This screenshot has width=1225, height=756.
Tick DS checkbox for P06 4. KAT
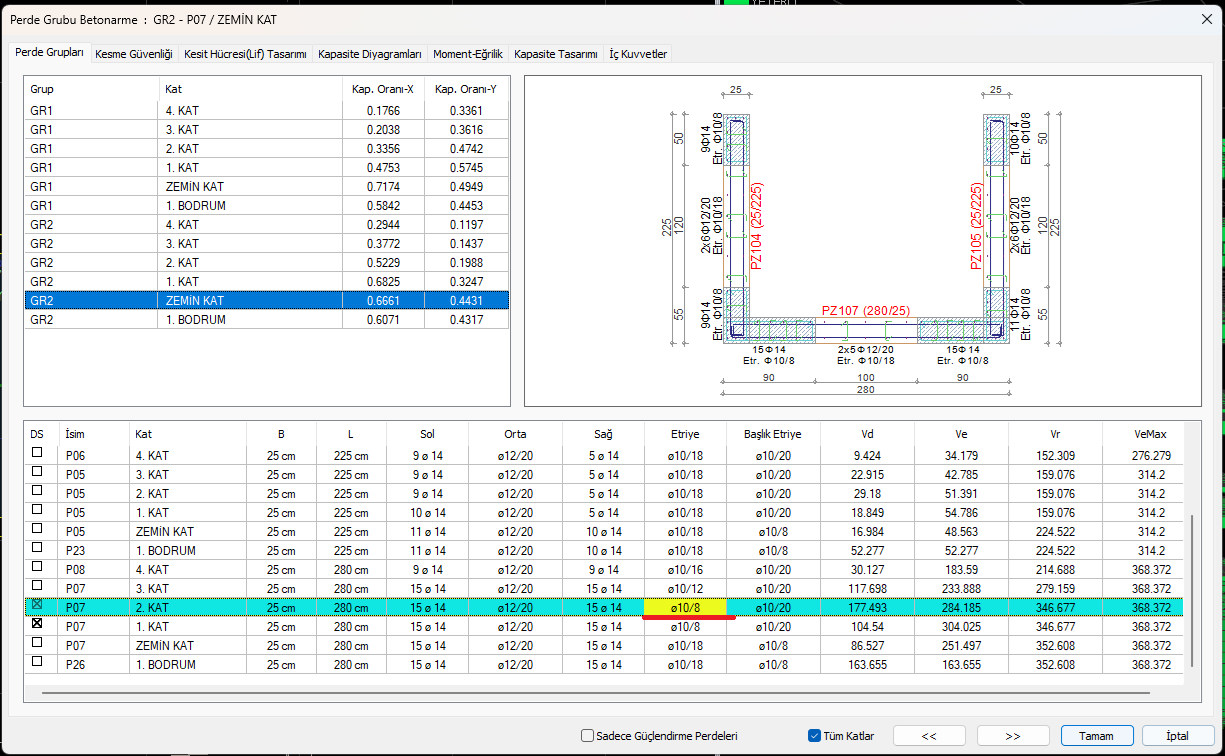(x=38, y=454)
